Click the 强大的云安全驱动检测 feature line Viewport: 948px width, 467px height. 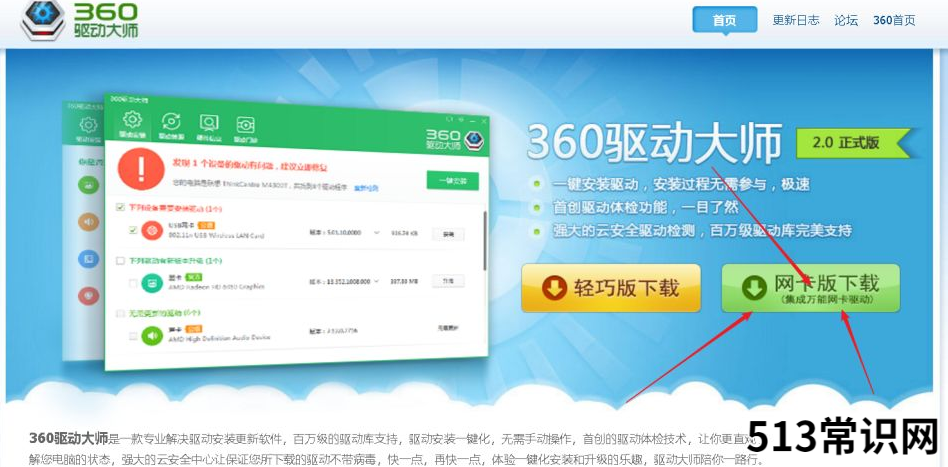703,230
